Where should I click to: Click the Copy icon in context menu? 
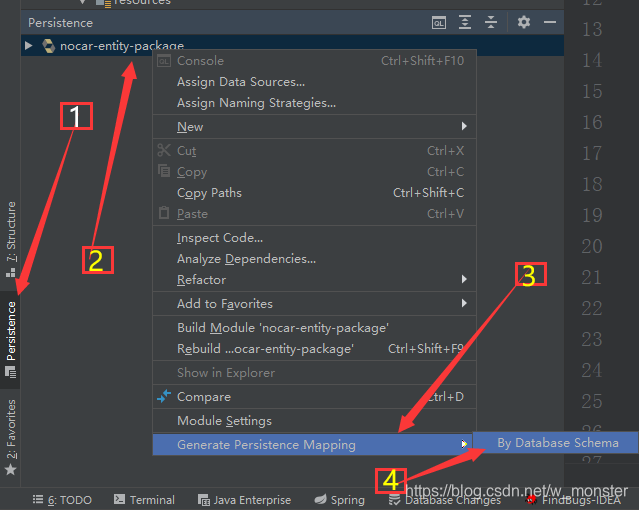click(x=164, y=170)
